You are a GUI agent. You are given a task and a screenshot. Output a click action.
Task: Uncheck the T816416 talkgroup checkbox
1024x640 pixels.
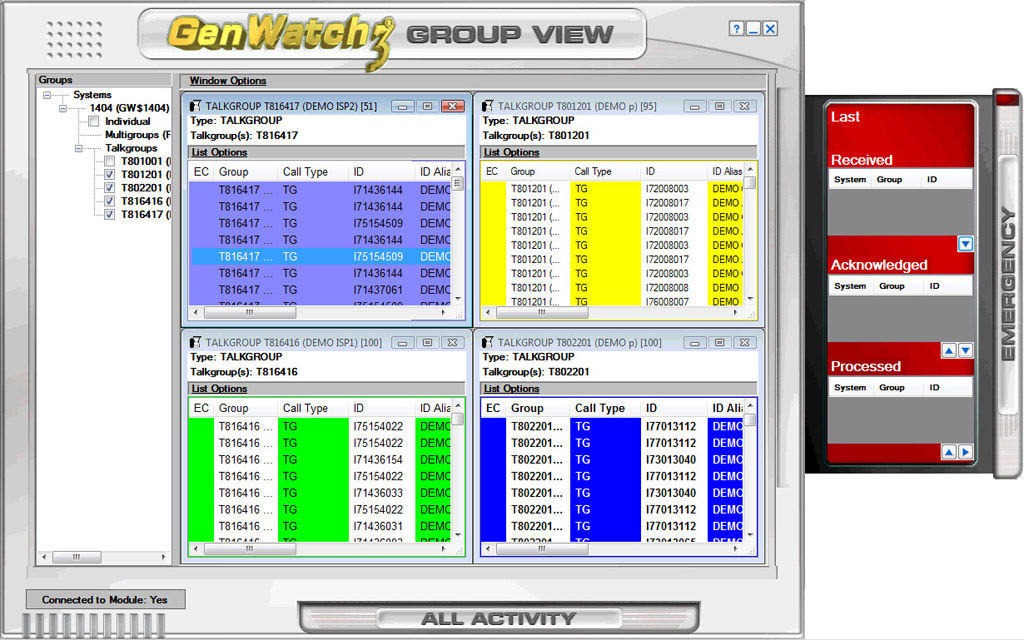click(109, 201)
